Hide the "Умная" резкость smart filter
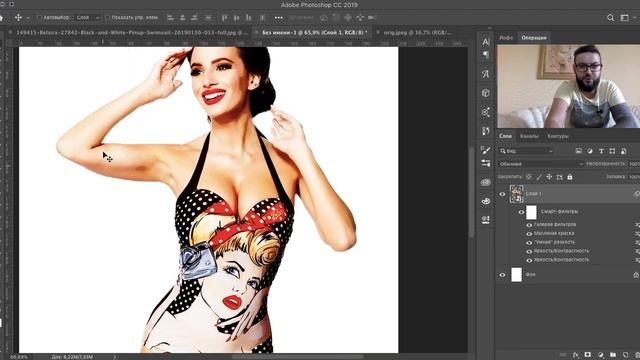 coord(529,243)
